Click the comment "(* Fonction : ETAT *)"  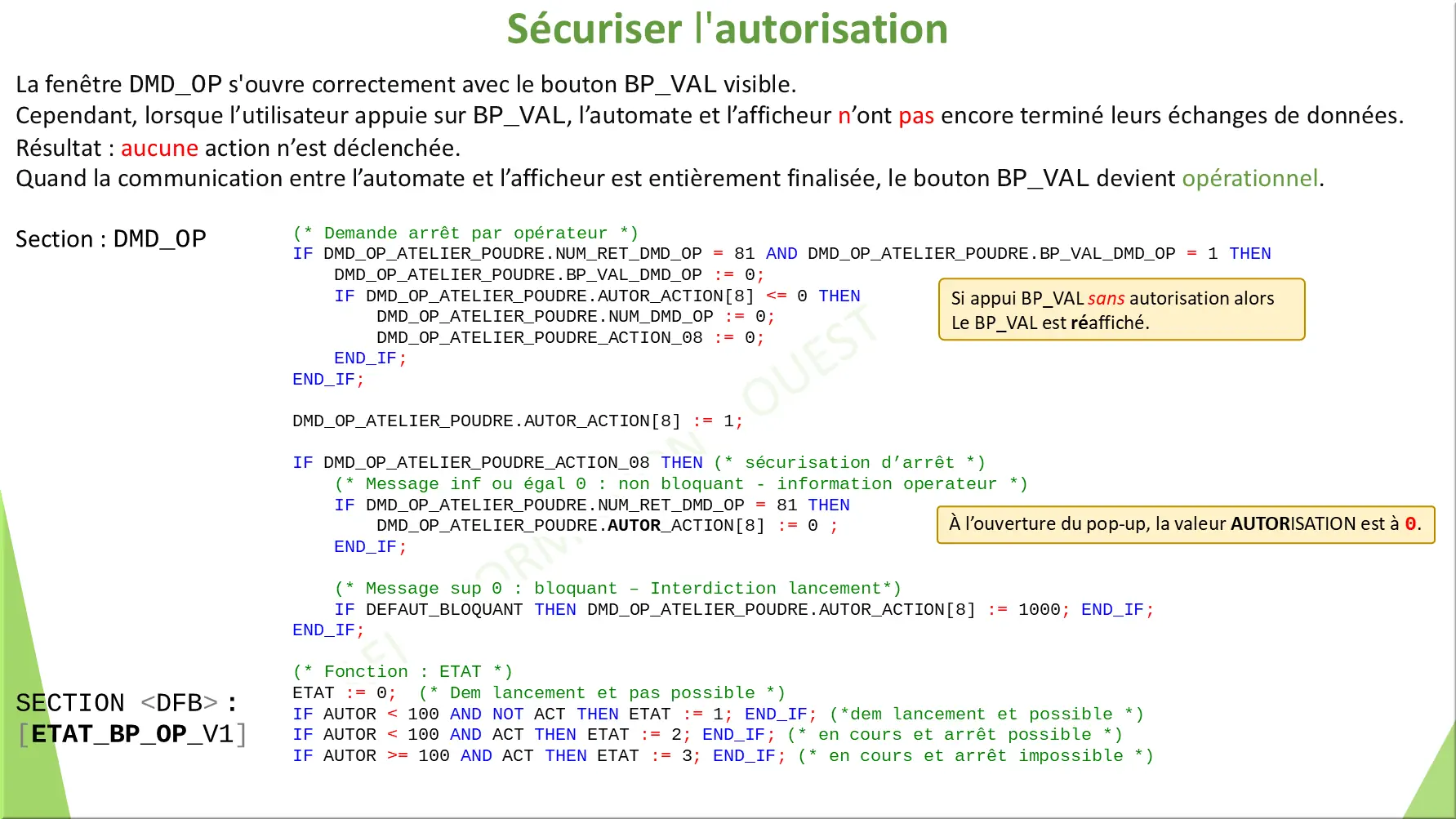tap(403, 672)
